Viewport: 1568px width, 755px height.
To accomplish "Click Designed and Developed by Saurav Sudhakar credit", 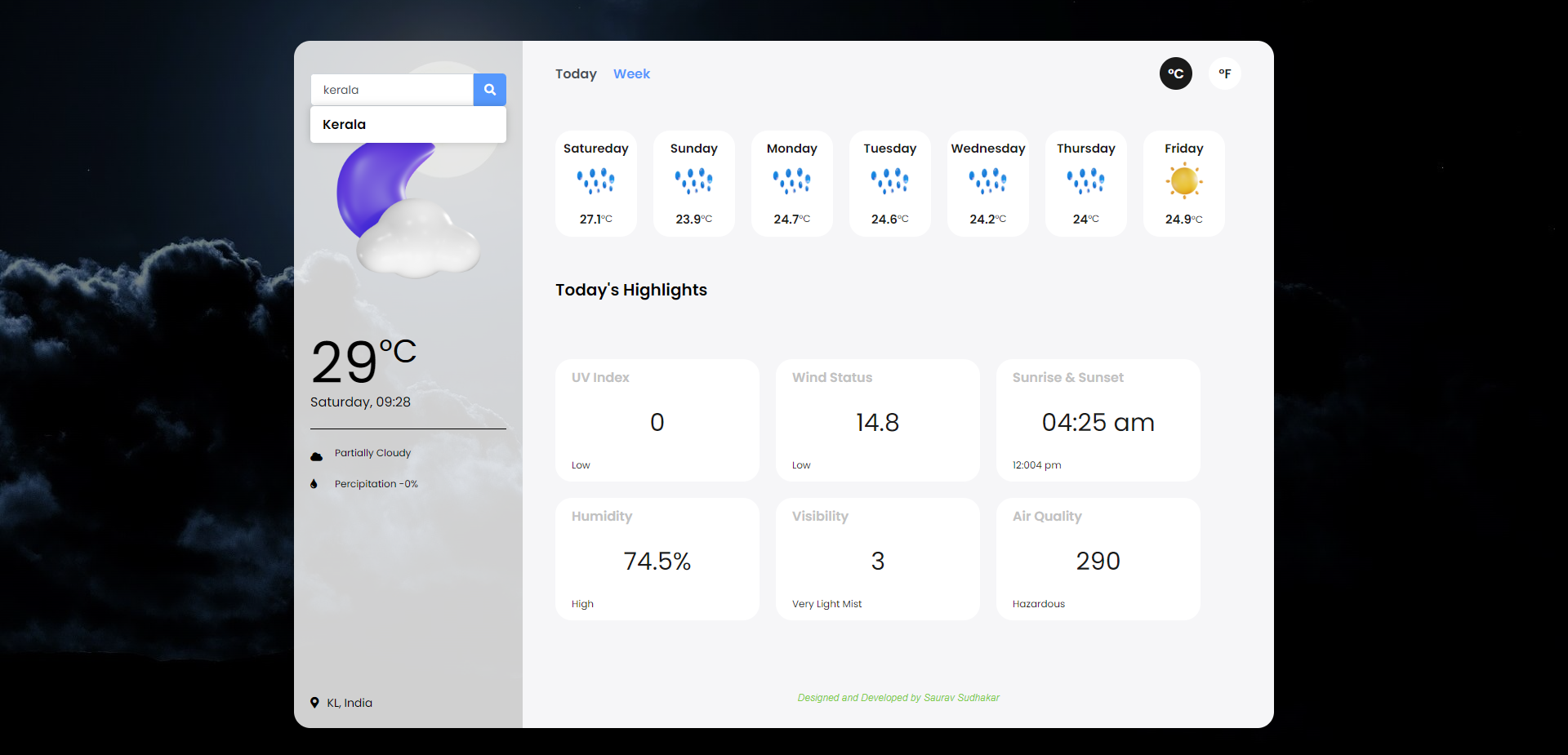I will 898,698.
